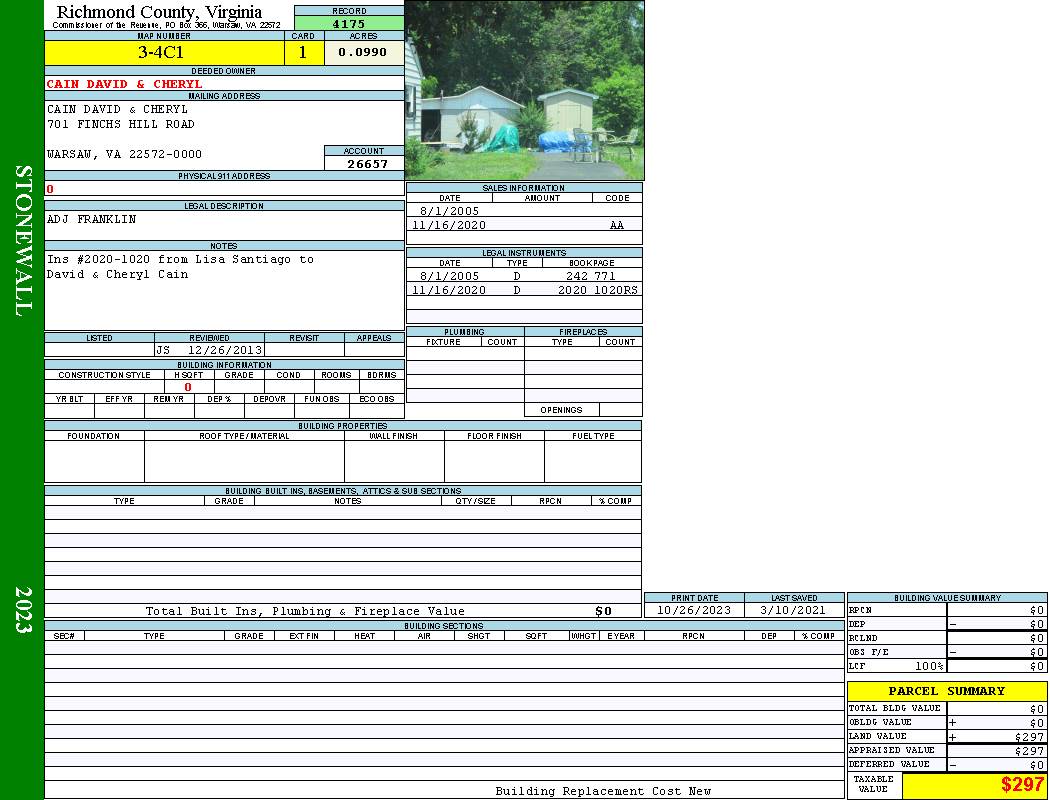The image size is (1050, 800).
Task: Select the legal description ADJ FRANKLIN
Action: tap(91, 219)
